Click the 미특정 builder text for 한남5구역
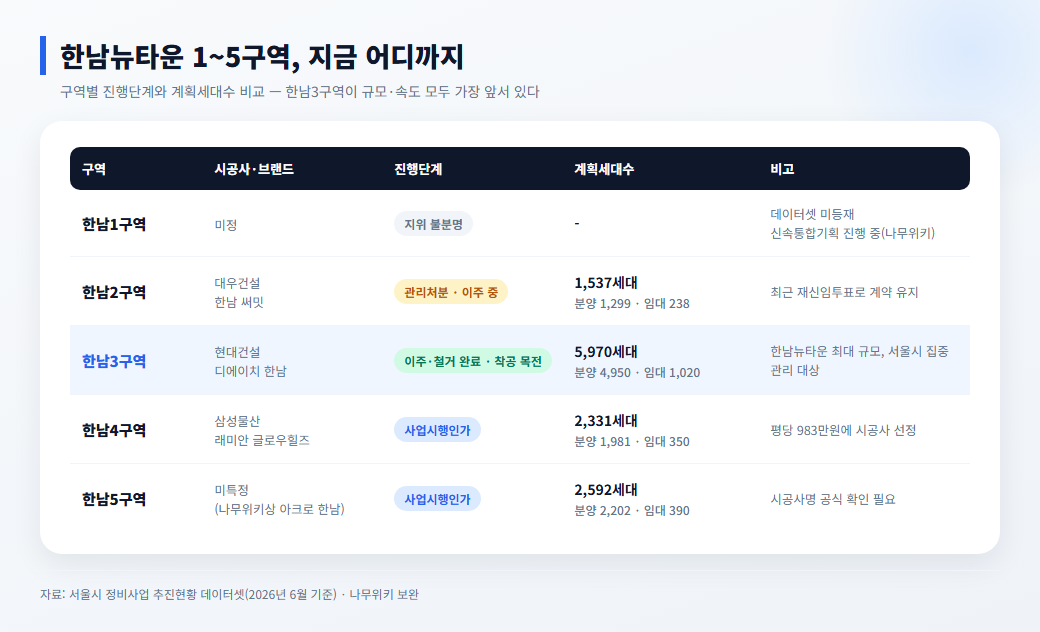Image resolution: width=1040 pixels, height=632 pixels. tap(231, 490)
